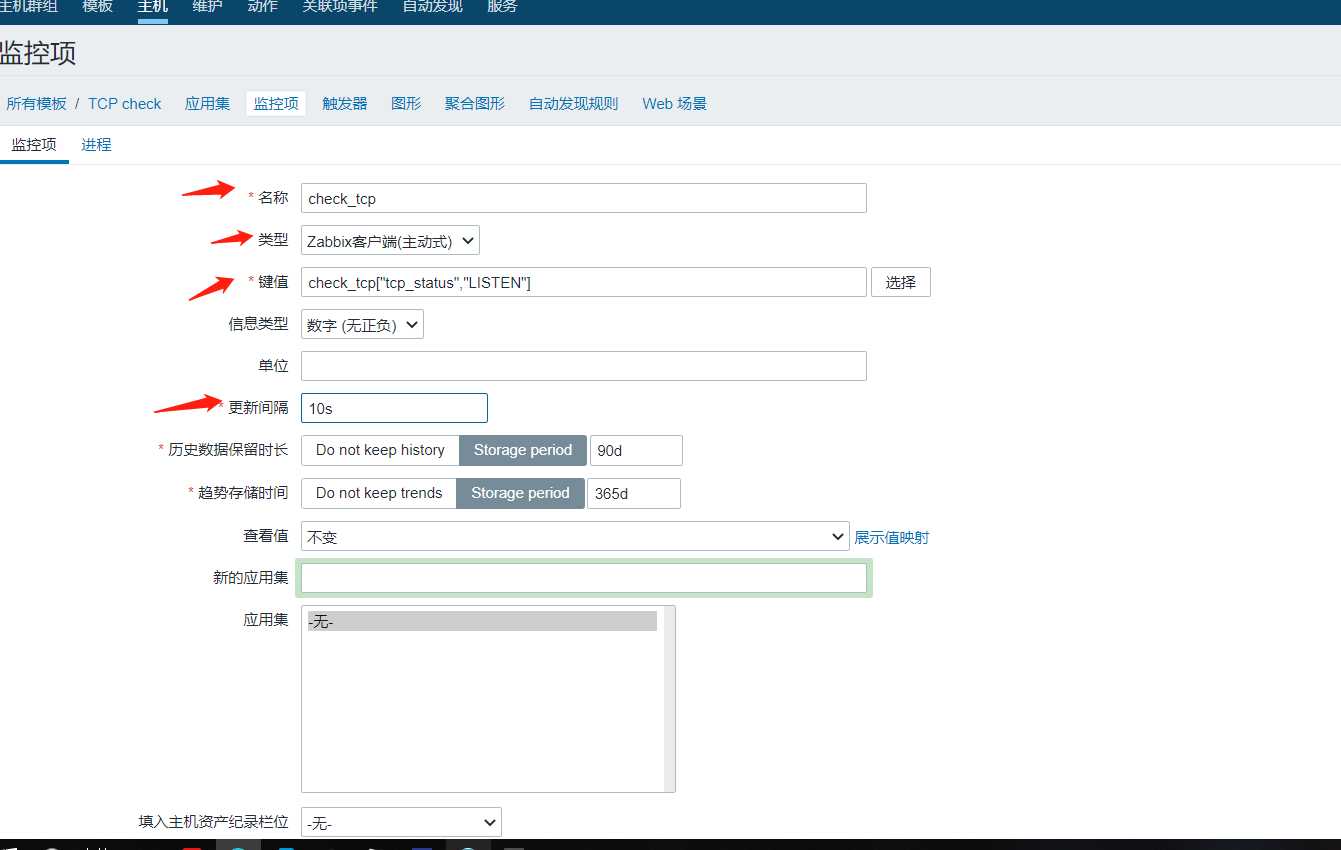The image size is (1341, 850).
Task: Choose Storage period for 趋势存储时间
Action: pos(520,493)
